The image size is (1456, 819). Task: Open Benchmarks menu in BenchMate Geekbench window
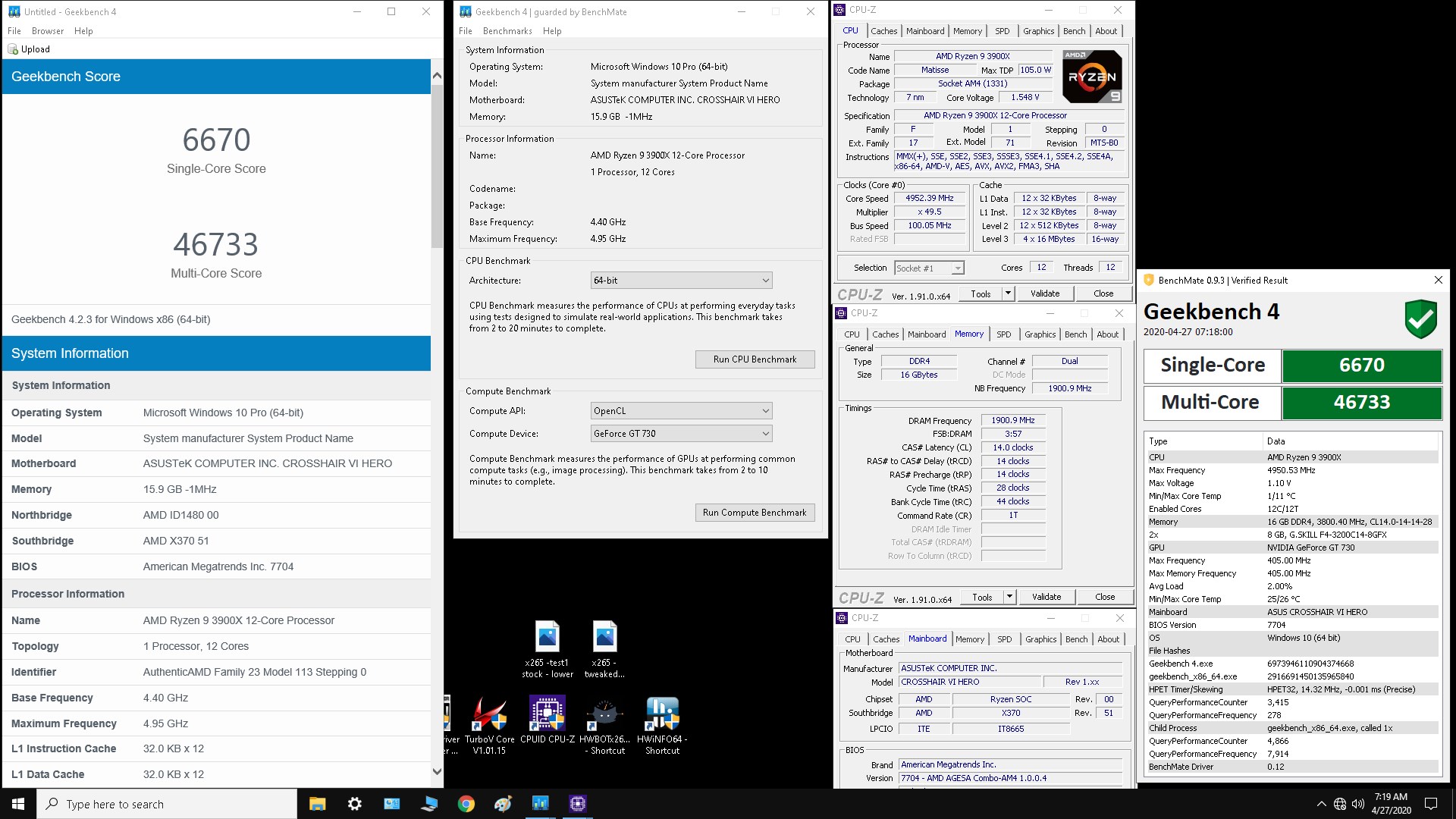(x=507, y=31)
